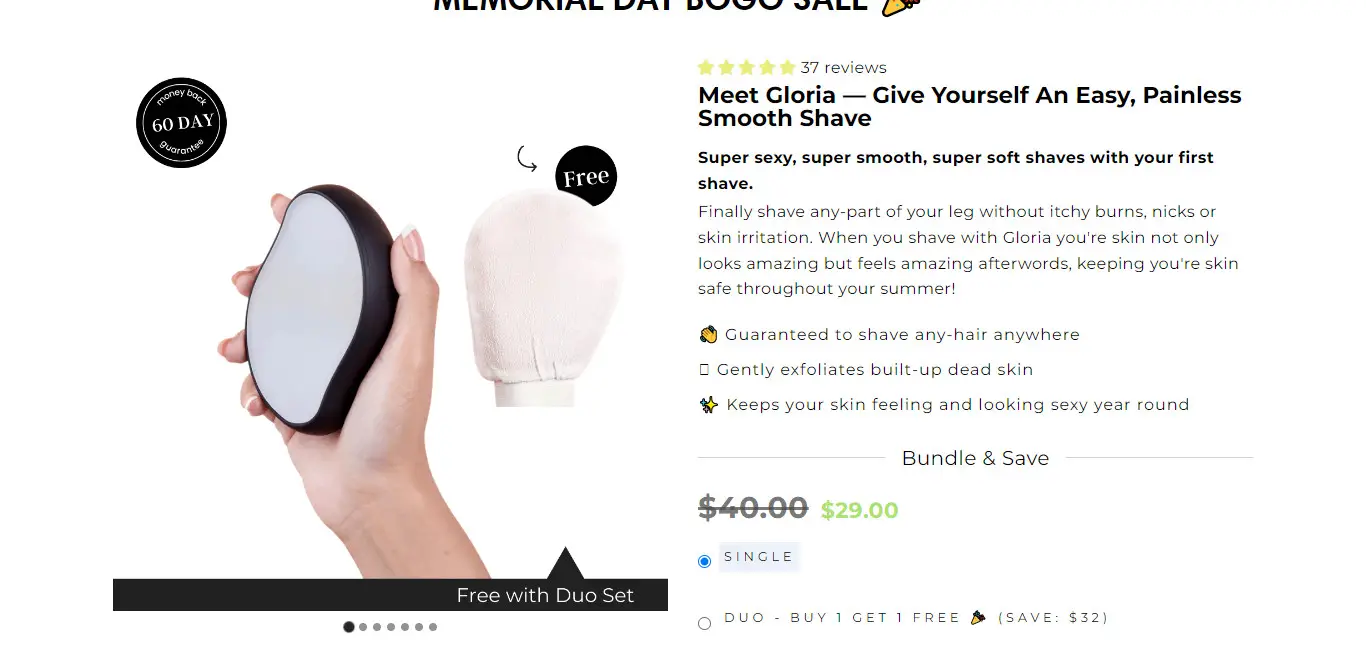Click the curved arrow near the Free badge
The image size is (1366, 657).
coord(527,158)
